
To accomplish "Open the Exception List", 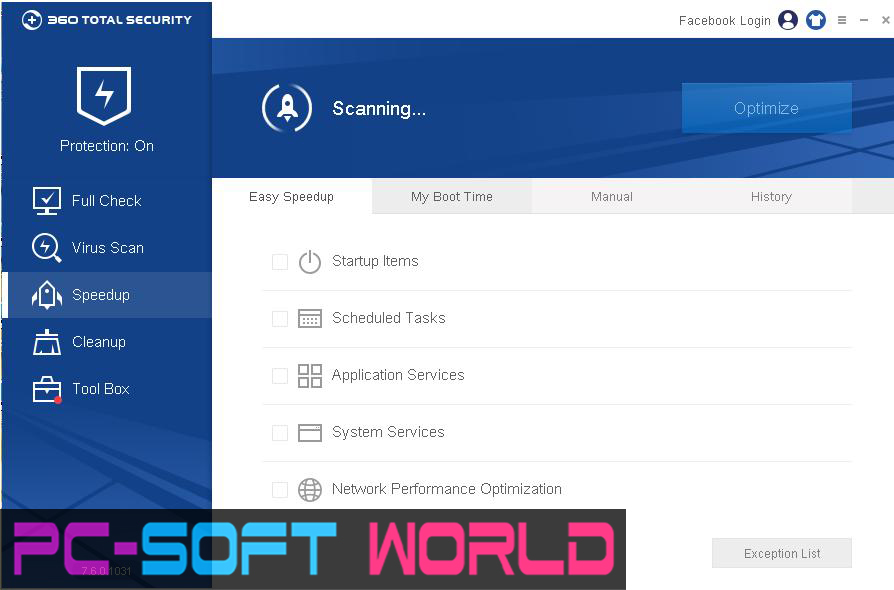I will pos(781,553).
